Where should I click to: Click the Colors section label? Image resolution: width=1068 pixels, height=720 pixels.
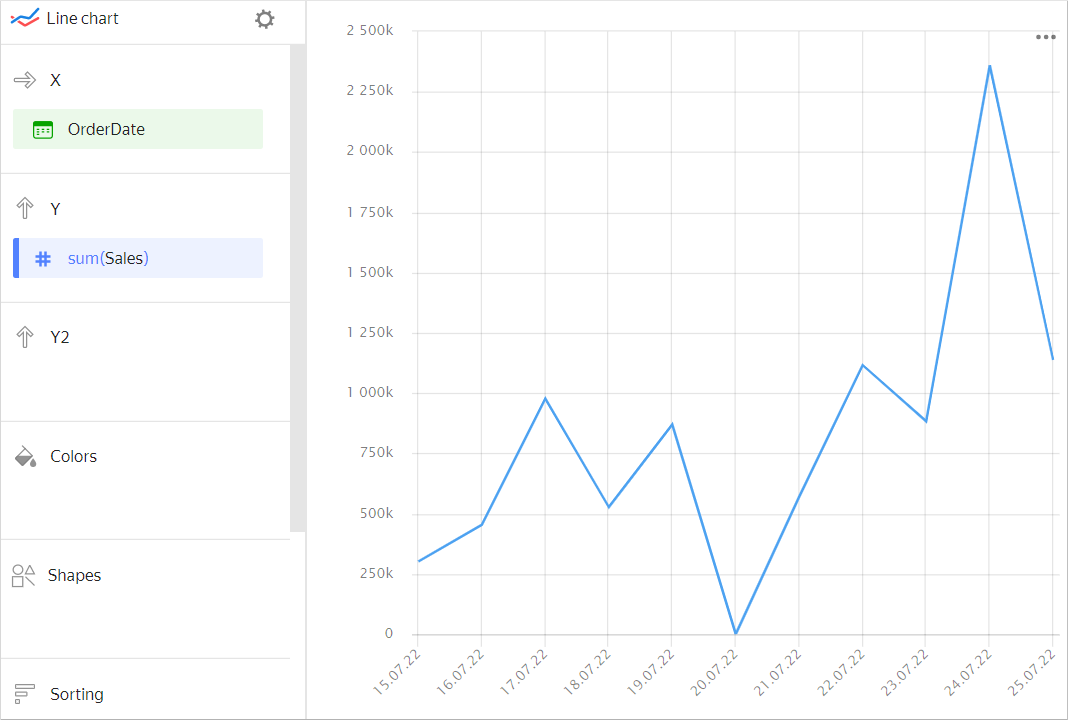tap(74, 457)
